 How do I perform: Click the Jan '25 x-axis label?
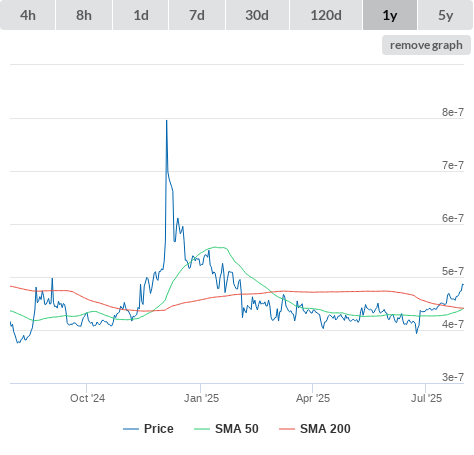(x=201, y=398)
